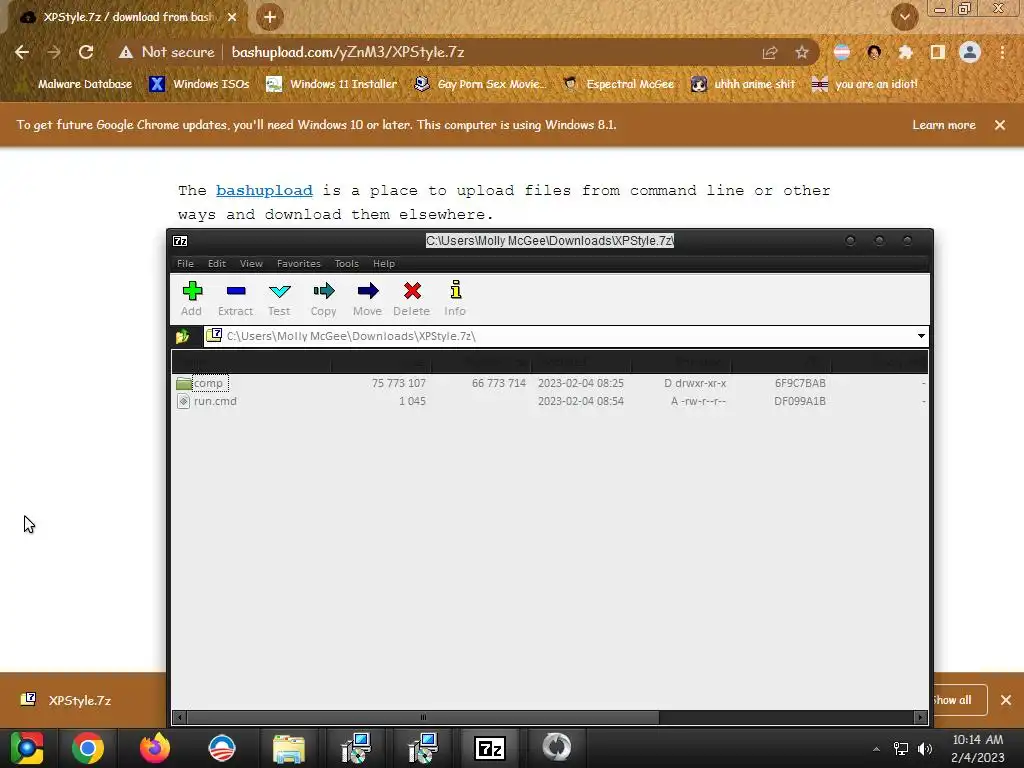The height and width of the screenshot is (768, 1024).
Task: Open the 7-Zip File menu
Action: pyautogui.click(x=185, y=264)
